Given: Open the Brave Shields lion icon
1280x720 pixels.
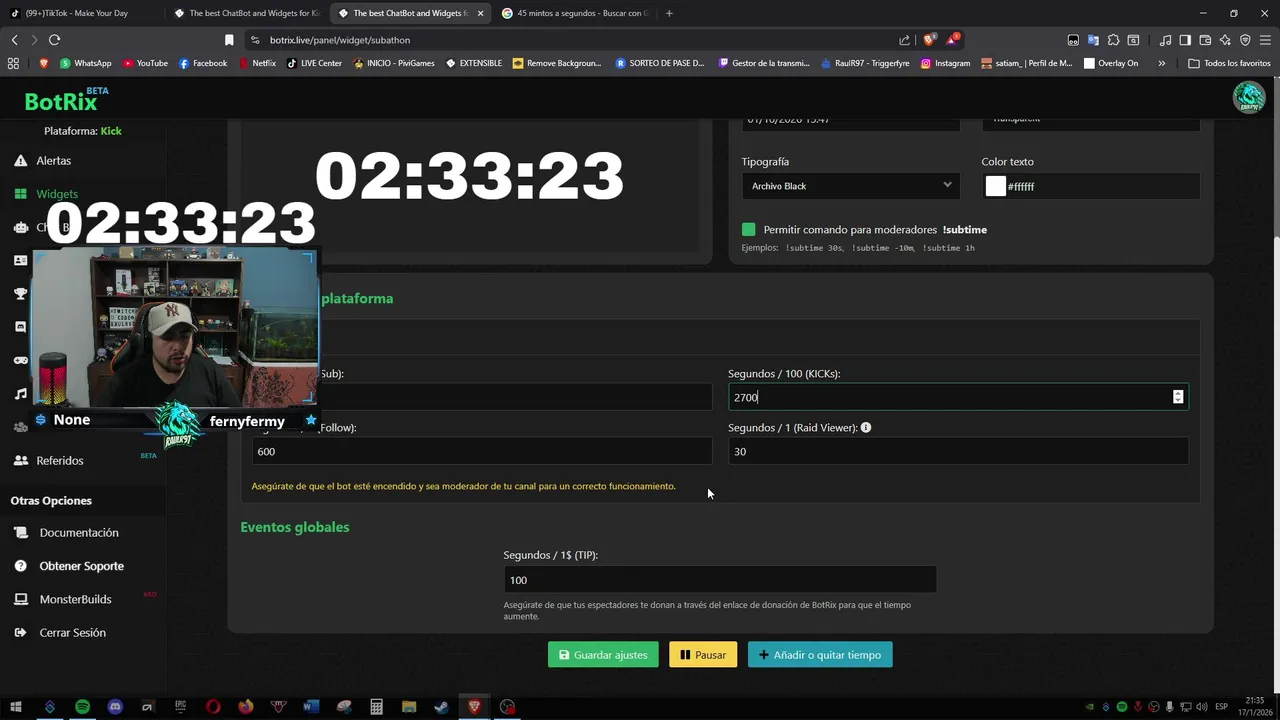Looking at the screenshot, I should (929, 40).
